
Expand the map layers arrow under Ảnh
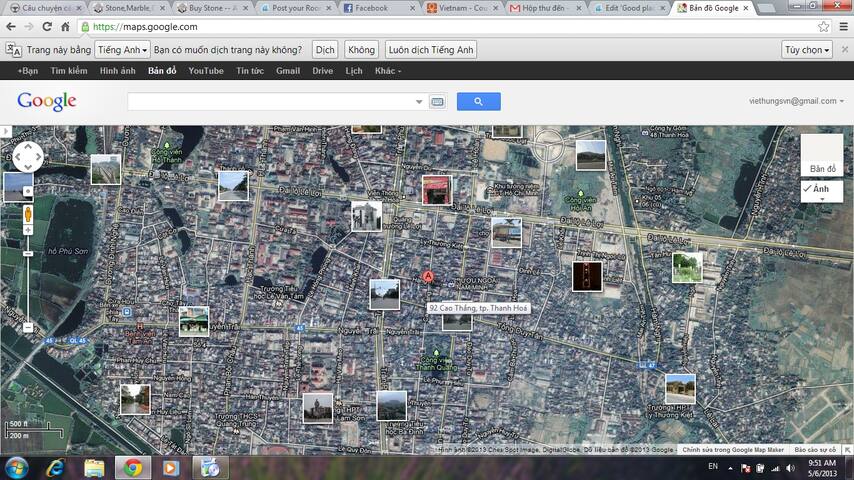(822, 200)
